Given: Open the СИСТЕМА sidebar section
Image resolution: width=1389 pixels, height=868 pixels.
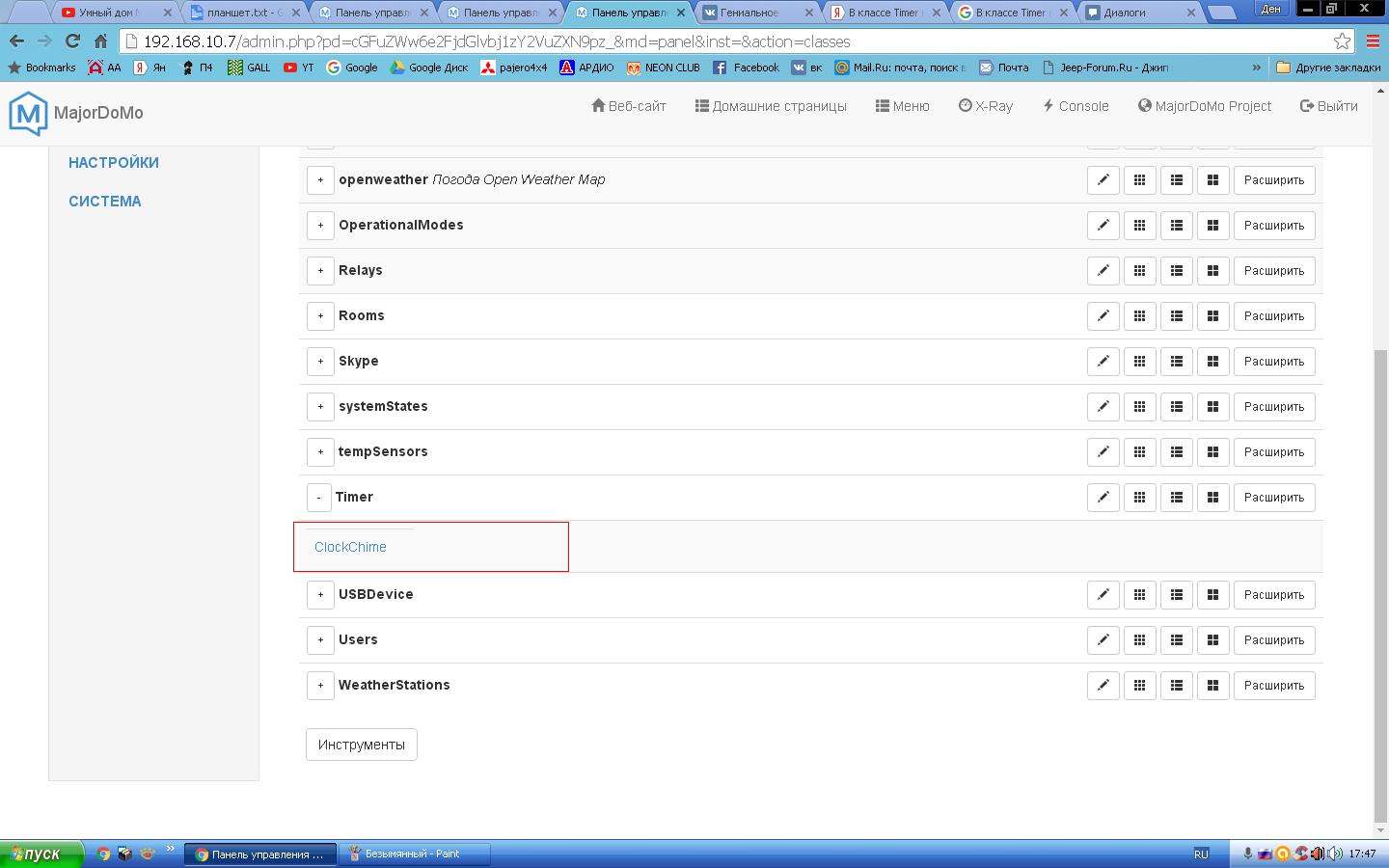Looking at the screenshot, I should coord(105,202).
